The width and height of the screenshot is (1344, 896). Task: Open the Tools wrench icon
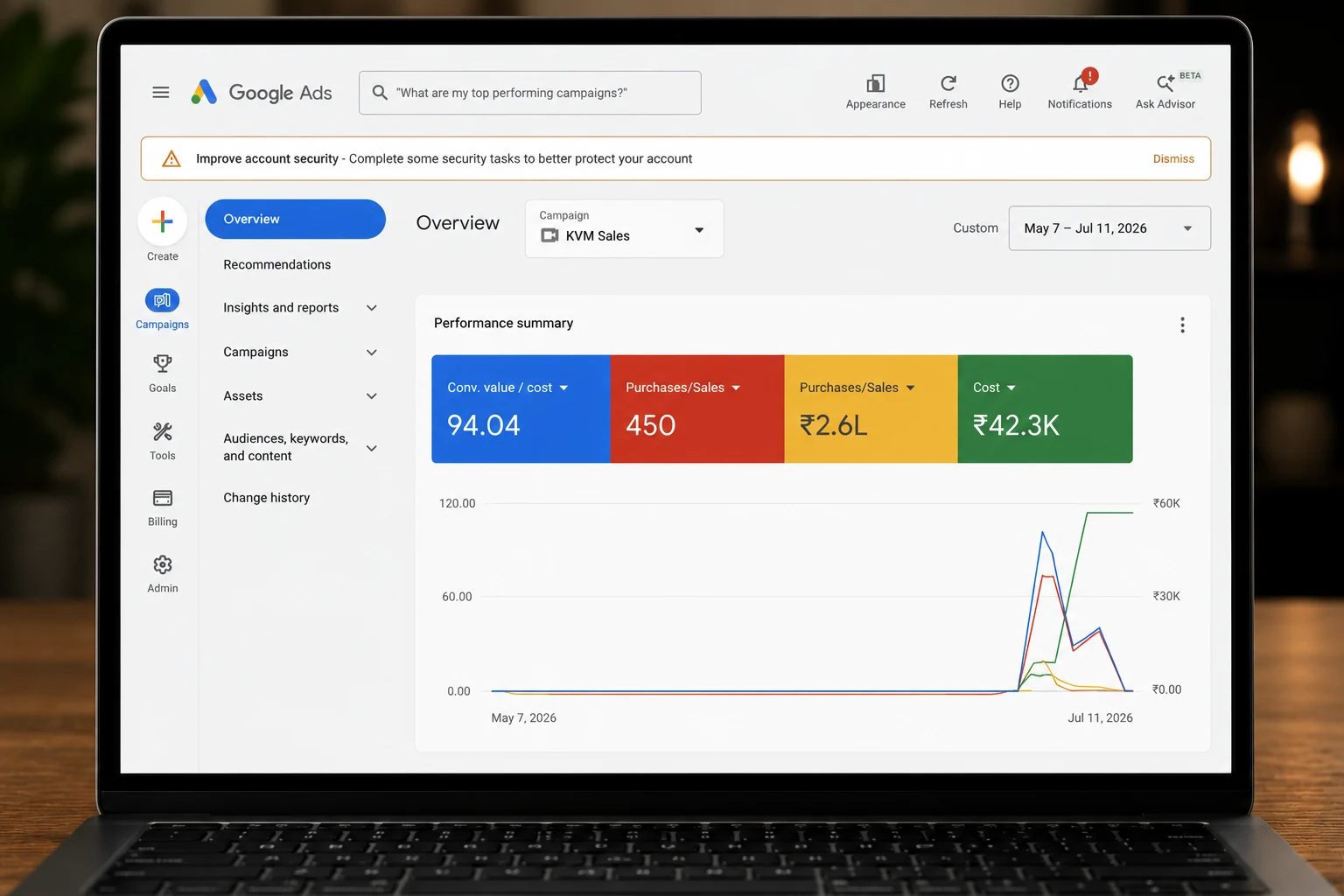[163, 431]
